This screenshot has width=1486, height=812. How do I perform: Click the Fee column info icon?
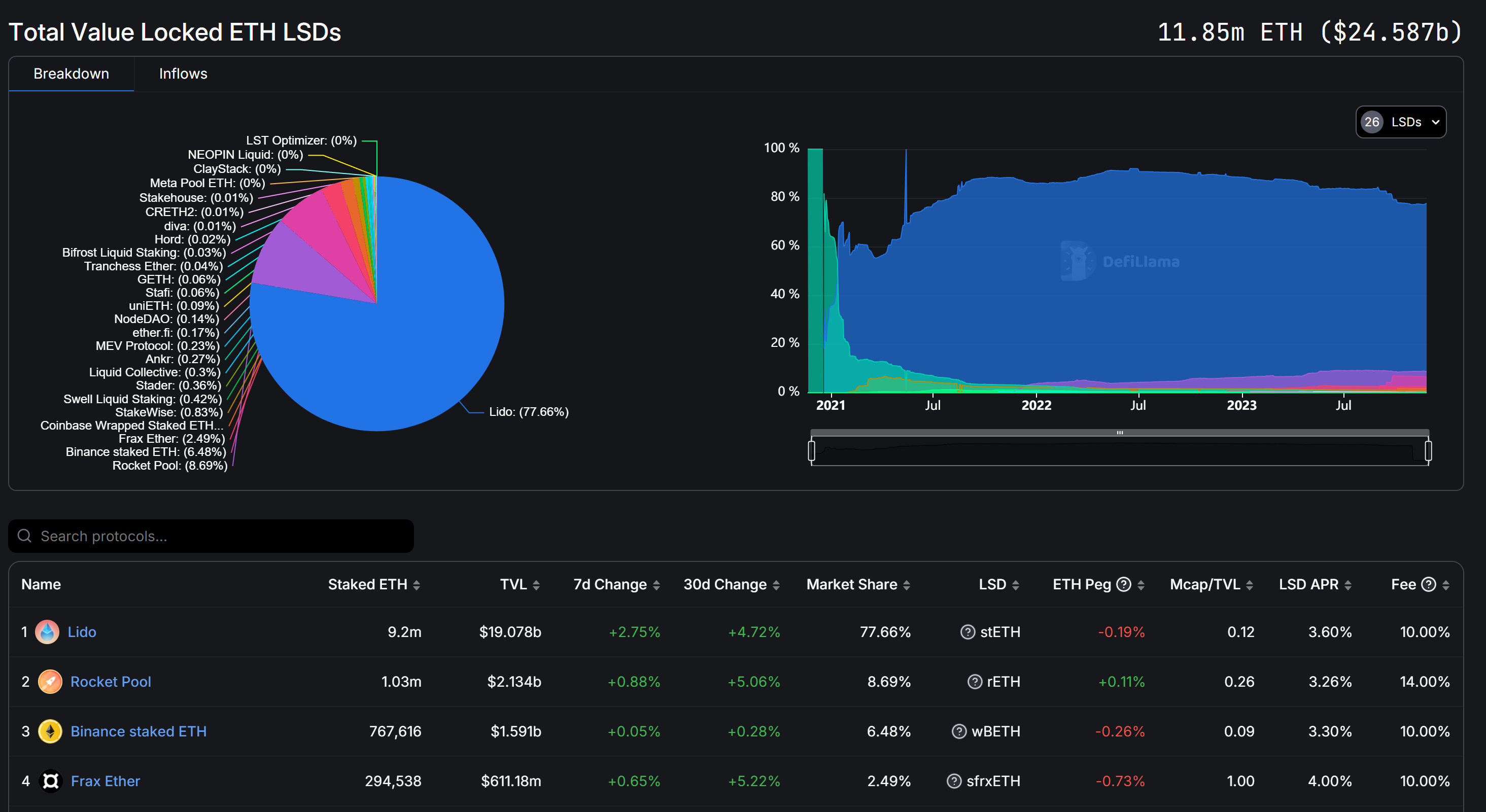coord(1428,584)
